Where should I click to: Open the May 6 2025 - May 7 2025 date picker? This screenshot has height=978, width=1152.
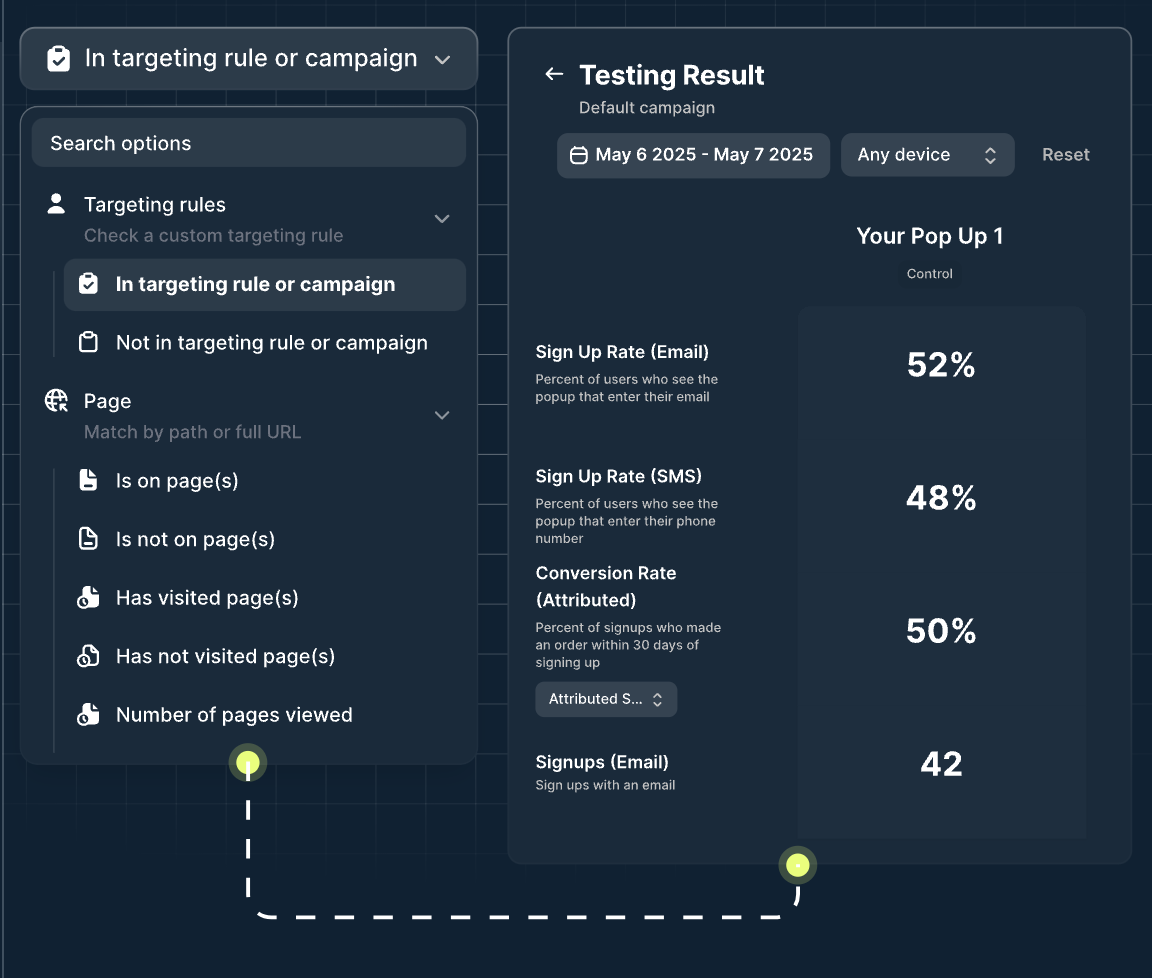pyautogui.click(x=693, y=155)
